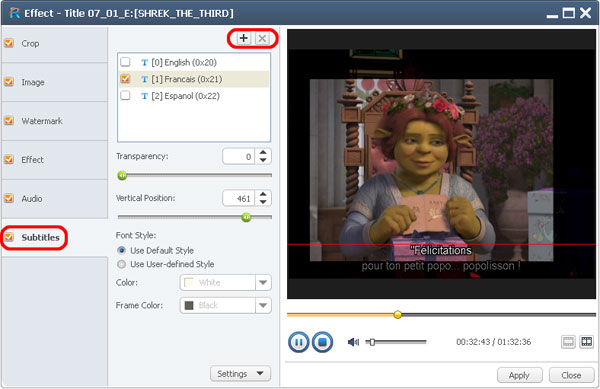
Task: Pause the video preview
Action: (299, 342)
